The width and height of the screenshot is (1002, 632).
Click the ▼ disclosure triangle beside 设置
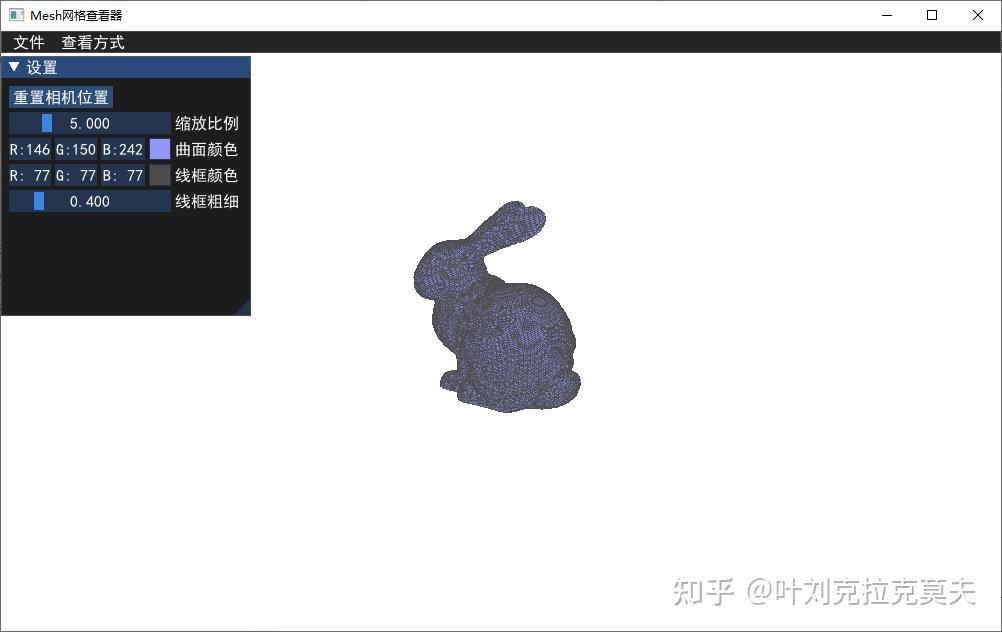click(13, 66)
